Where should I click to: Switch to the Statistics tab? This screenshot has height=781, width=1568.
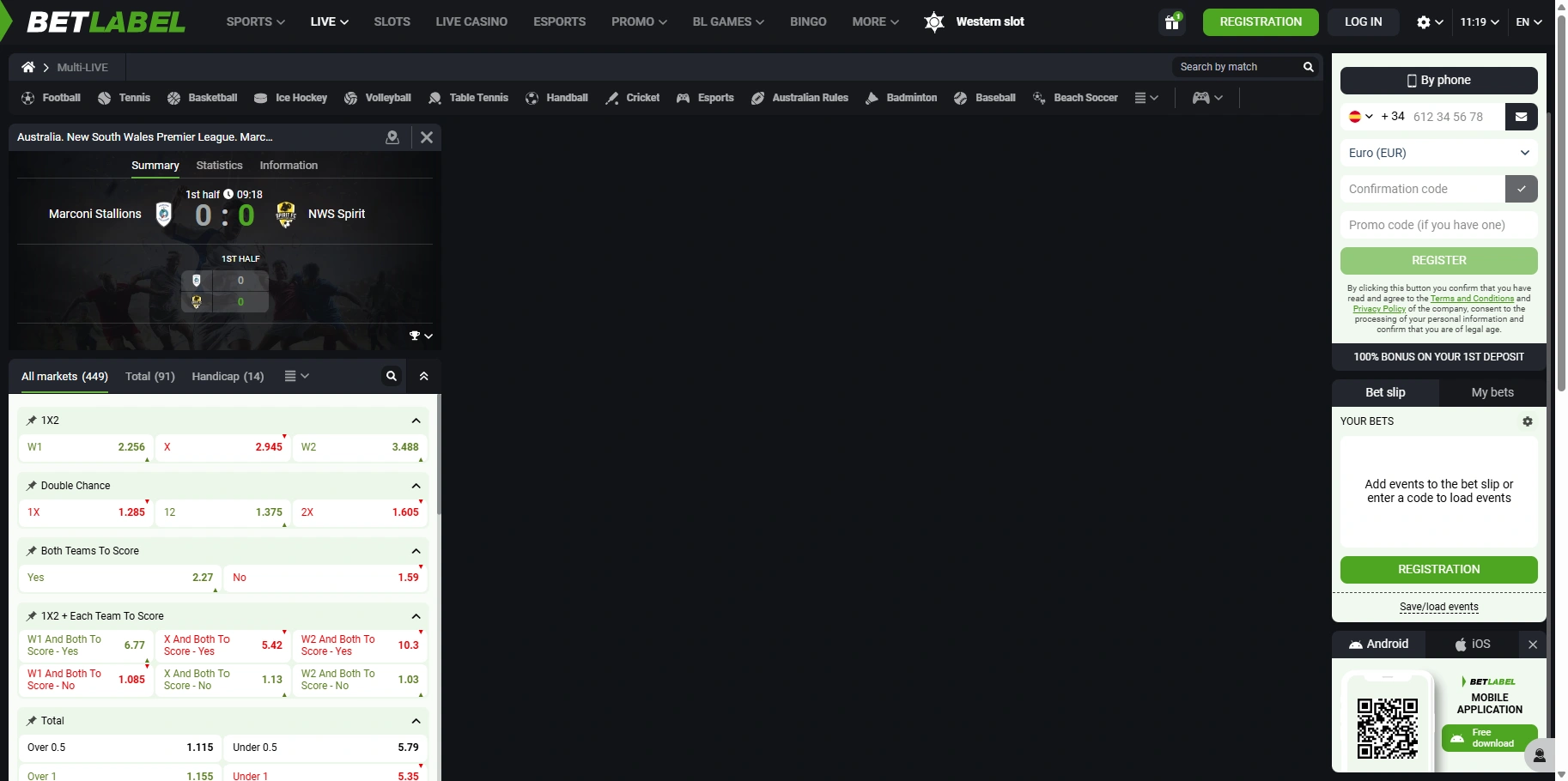[x=219, y=166]
